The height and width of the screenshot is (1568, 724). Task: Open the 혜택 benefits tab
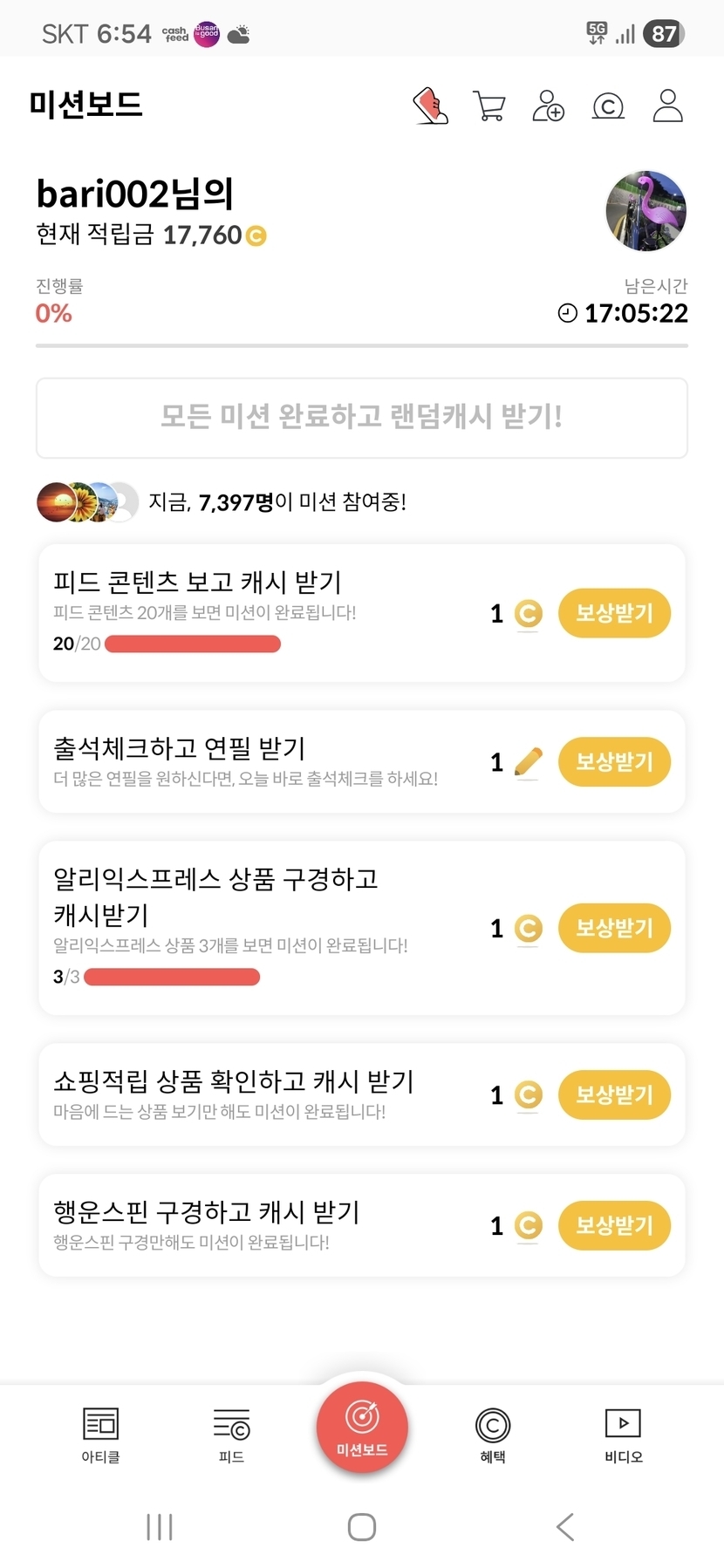click(x=493, y=1435)
